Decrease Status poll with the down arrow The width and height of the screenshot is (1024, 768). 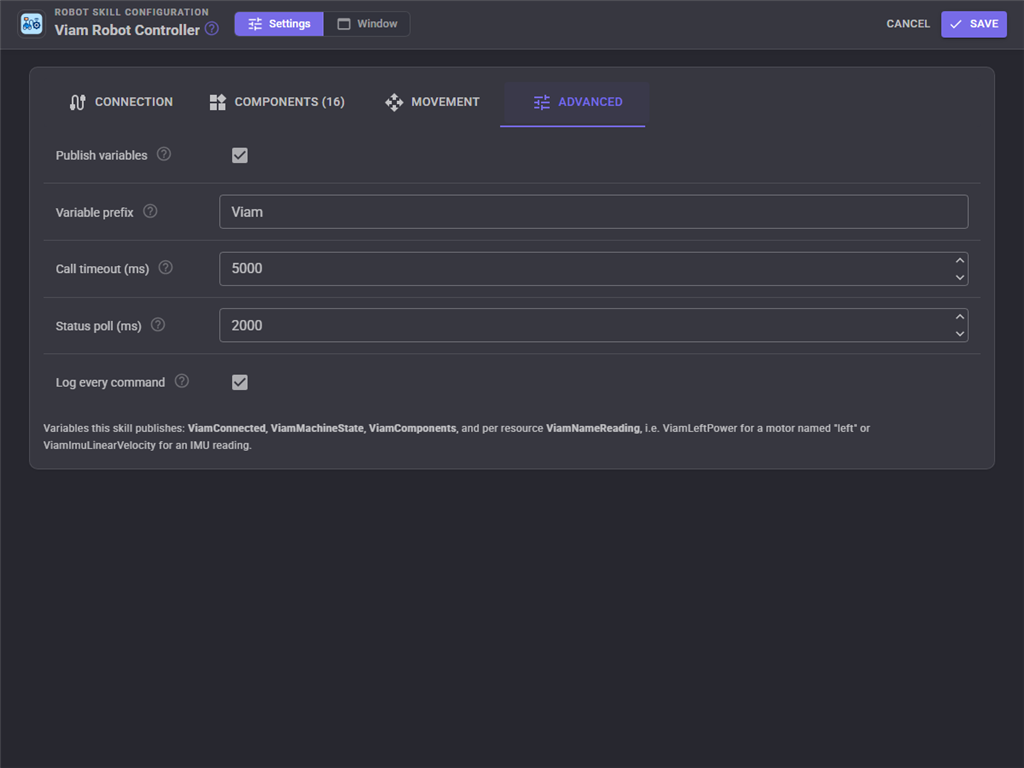tap(959, 334)
